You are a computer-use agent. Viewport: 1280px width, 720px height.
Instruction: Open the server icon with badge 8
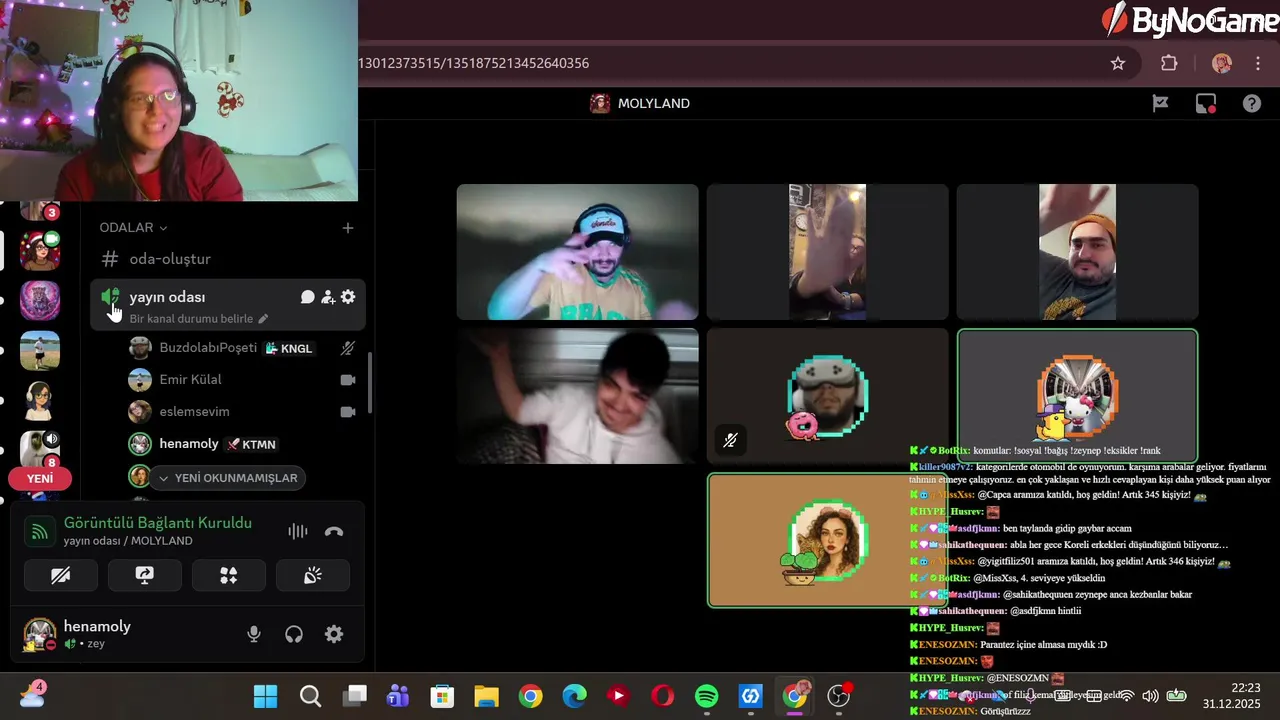(x=40, y=449)
